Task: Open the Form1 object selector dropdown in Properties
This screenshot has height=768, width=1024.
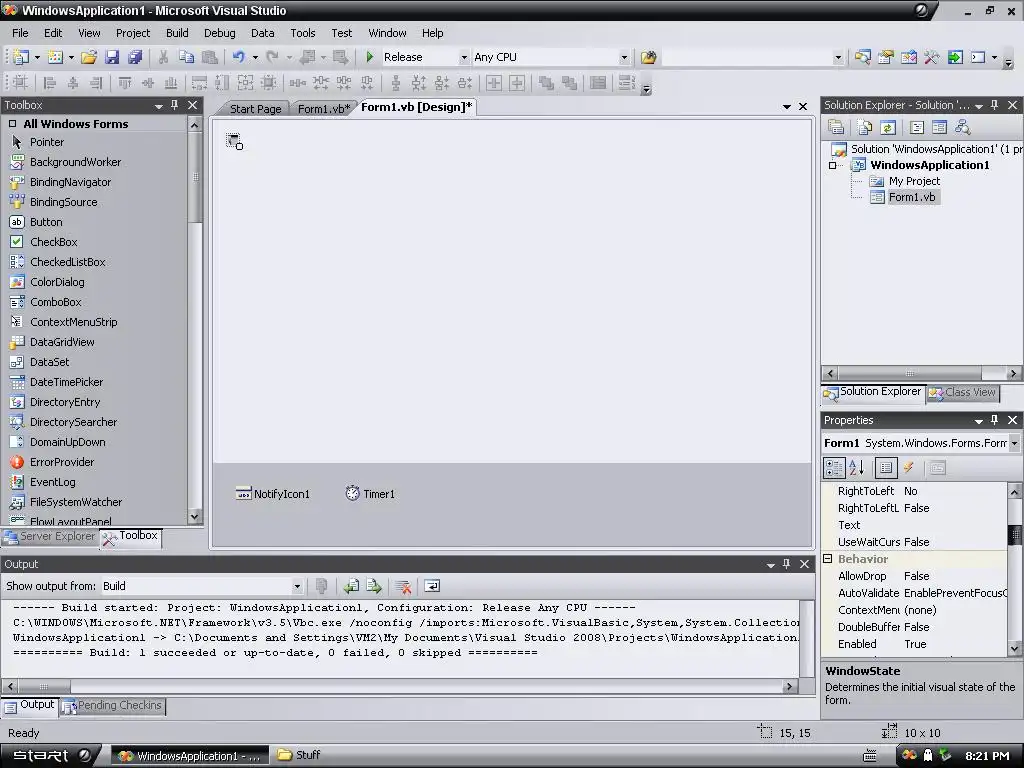Action: tap(1014, 443)
